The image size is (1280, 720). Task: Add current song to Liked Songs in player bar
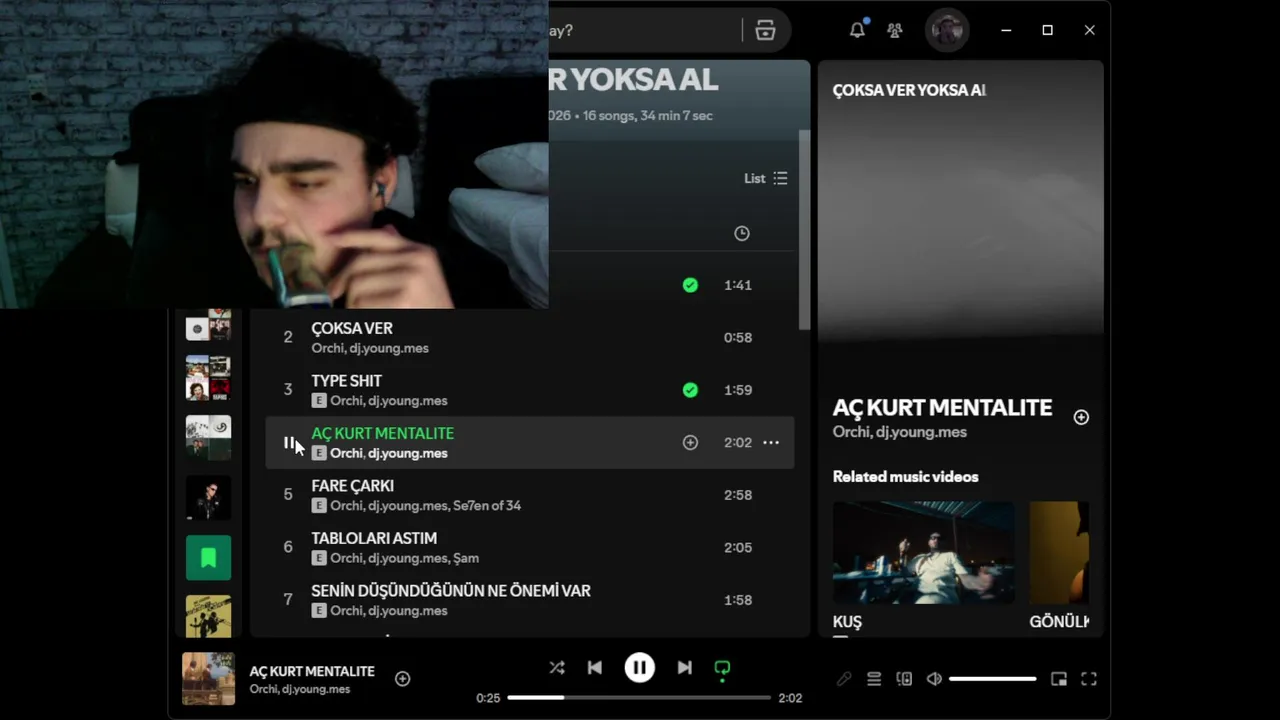pyautogui.click(x=402, y=678)
